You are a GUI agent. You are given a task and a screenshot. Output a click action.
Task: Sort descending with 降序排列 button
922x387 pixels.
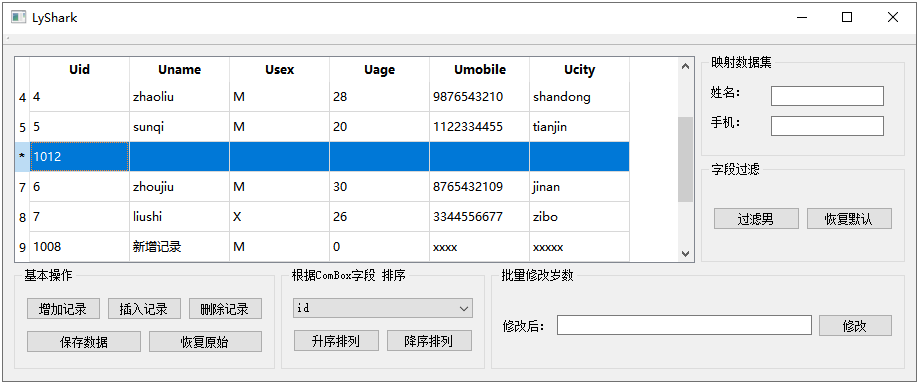429,341
